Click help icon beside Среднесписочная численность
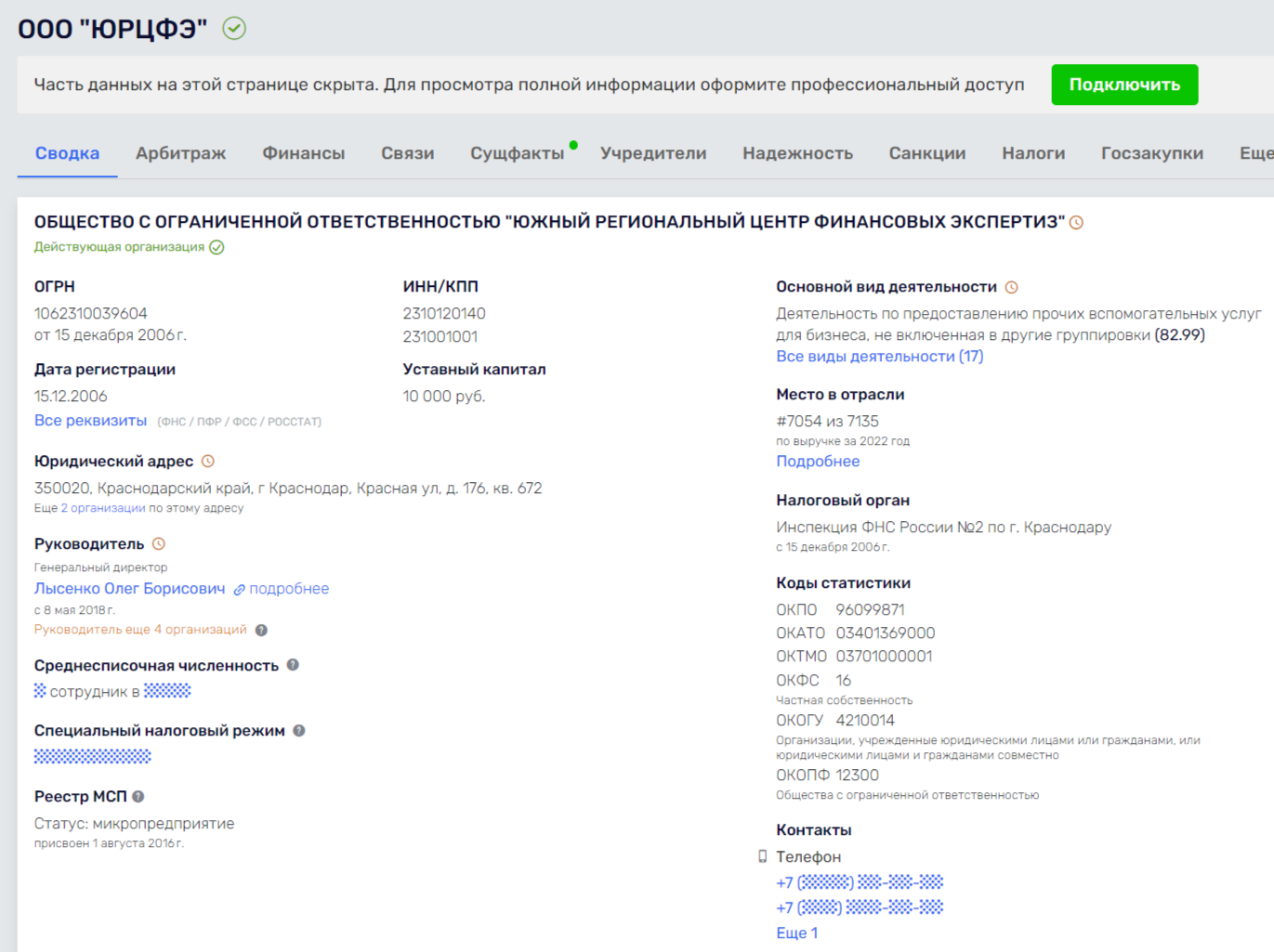Image resolution: width=1274 pixels, height=952 pixels. tap(293, 665)
